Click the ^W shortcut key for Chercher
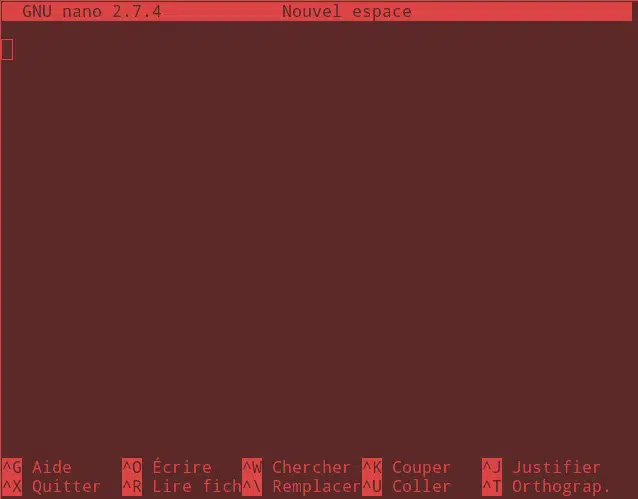Viewport: 638px width, 499px height. coord(252,467)
